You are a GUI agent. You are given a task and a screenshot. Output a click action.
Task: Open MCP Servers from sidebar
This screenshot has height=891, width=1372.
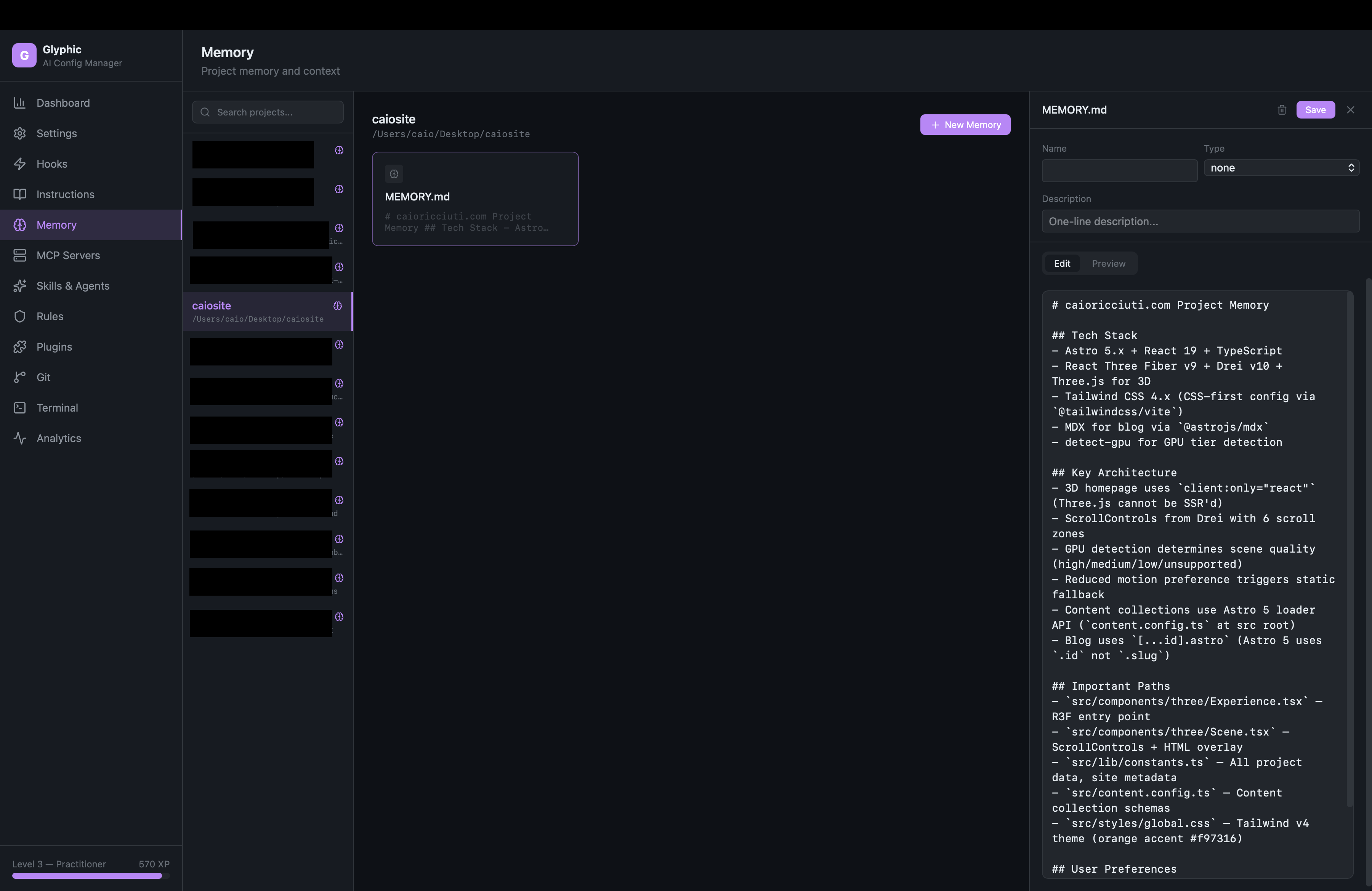point(68,255)
